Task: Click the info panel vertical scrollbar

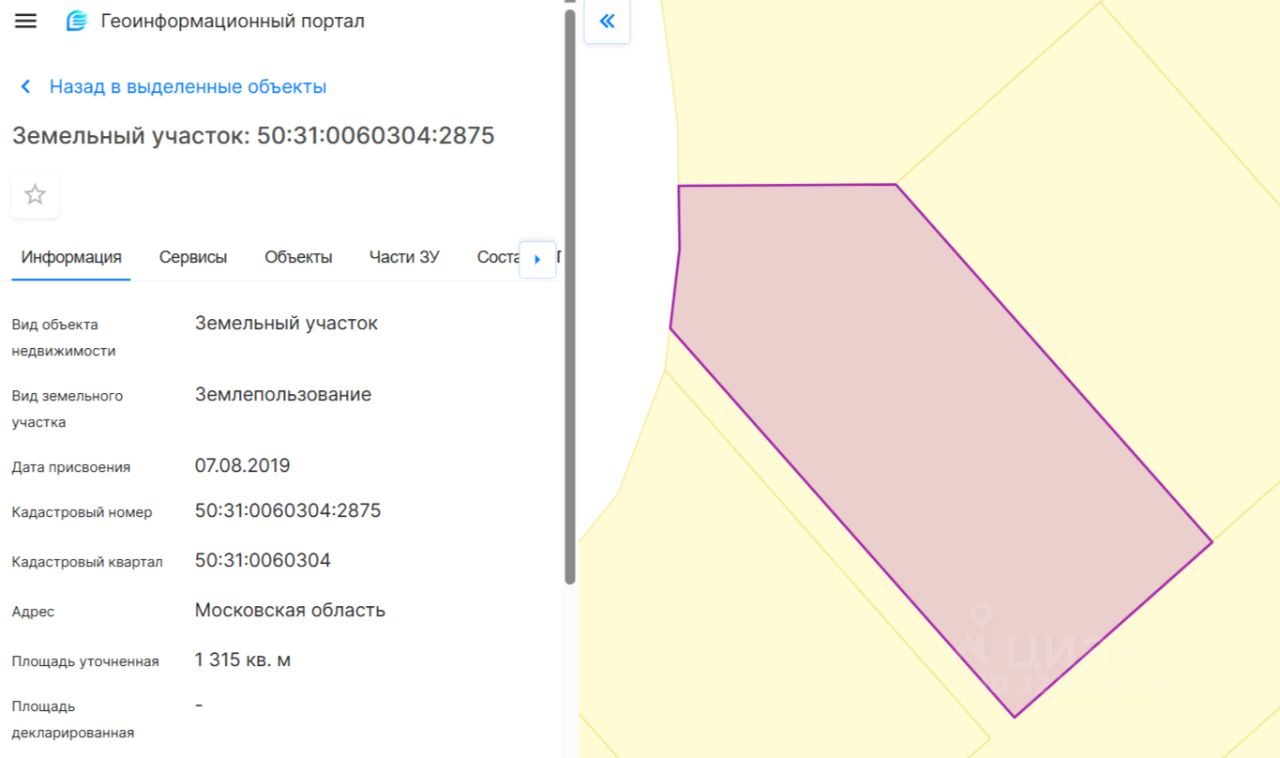Action: click(570, 300)
